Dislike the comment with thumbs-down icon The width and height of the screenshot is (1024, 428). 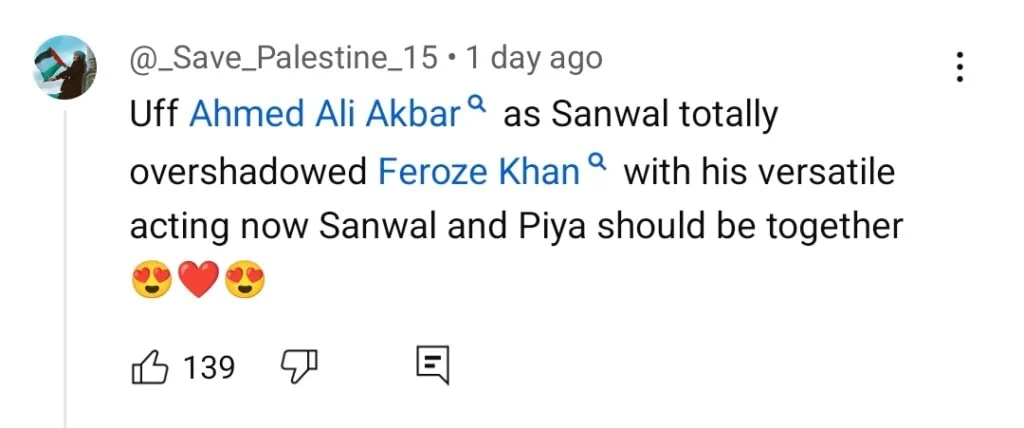(297, 367)
